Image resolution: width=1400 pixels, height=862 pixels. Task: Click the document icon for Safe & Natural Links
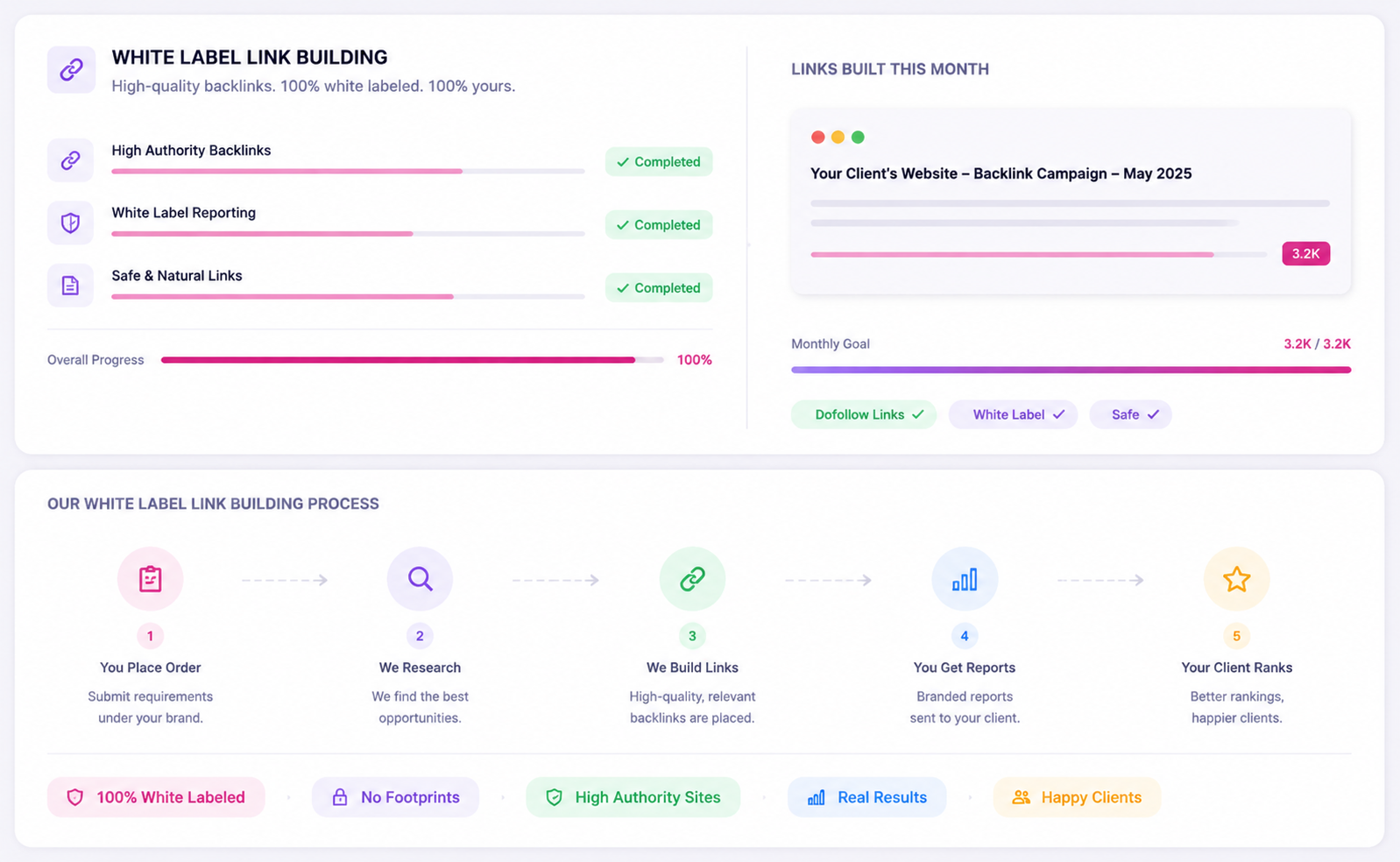tap(70, 286)
